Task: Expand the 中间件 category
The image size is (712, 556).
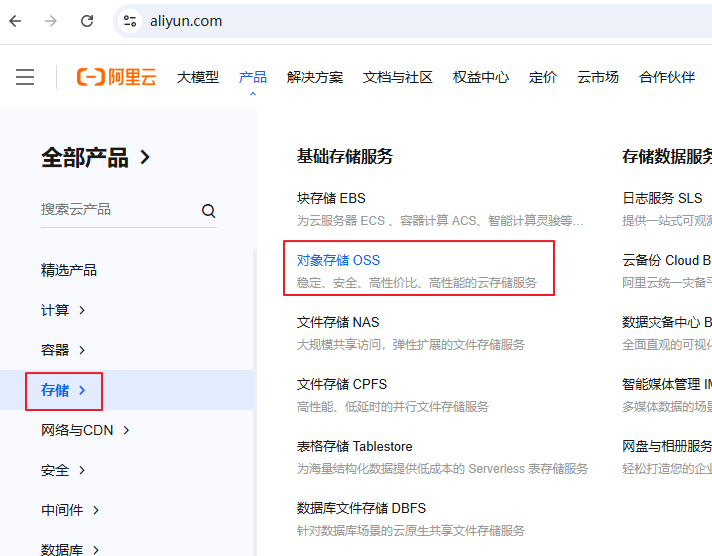Action: click(70, 510)
